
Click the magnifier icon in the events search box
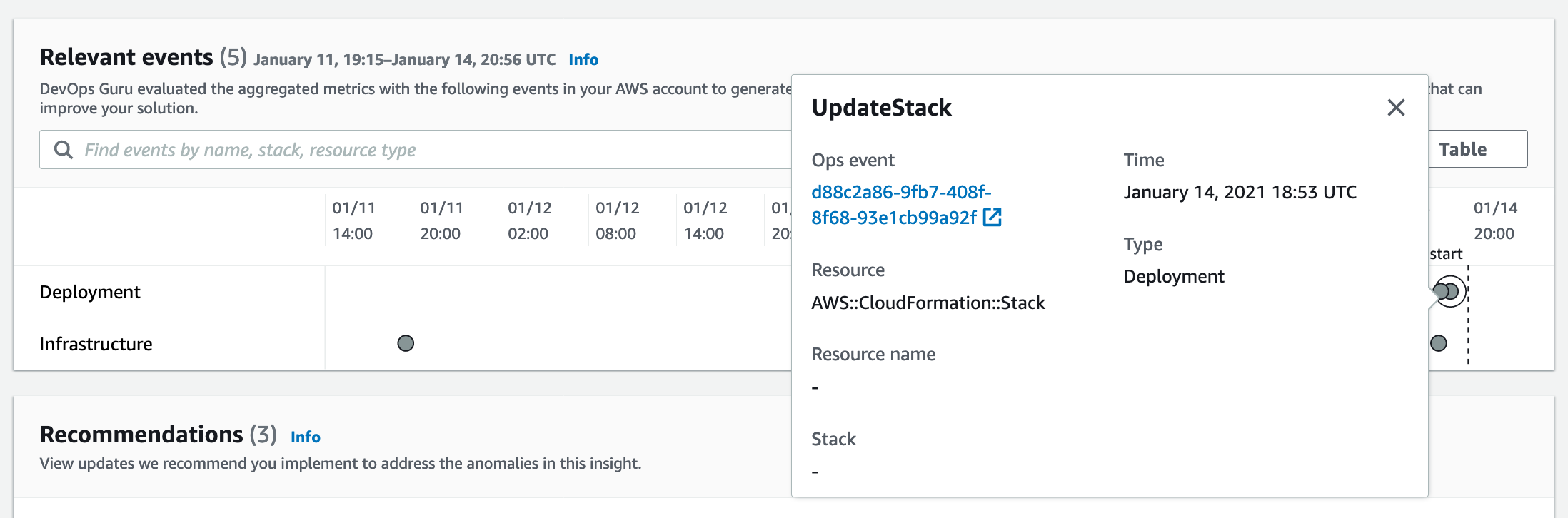tap(64, 150)
